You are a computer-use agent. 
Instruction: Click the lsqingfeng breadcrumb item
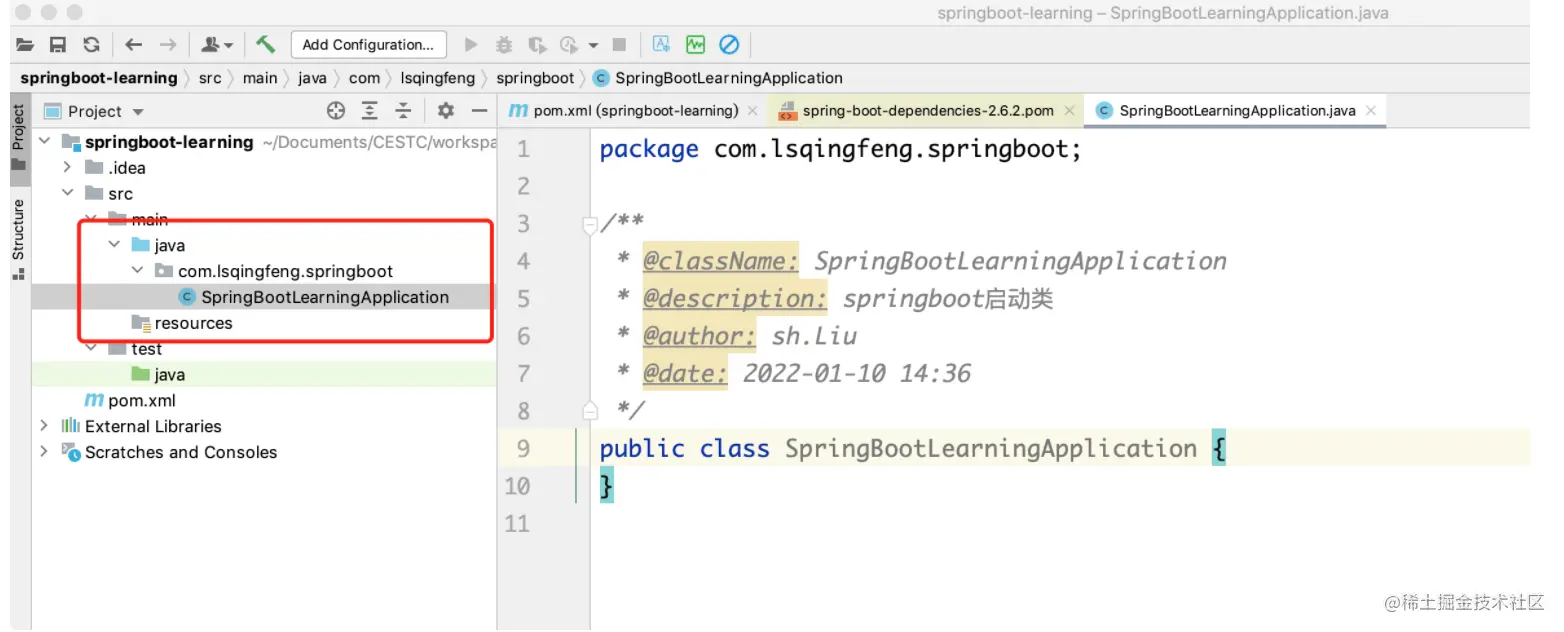tap(441, 78)
